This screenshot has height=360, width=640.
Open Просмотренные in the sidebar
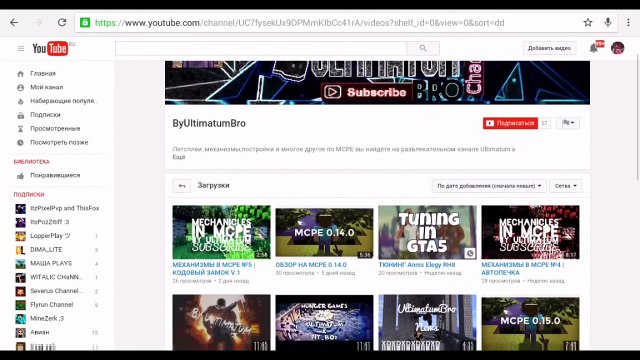click(55, 129)
